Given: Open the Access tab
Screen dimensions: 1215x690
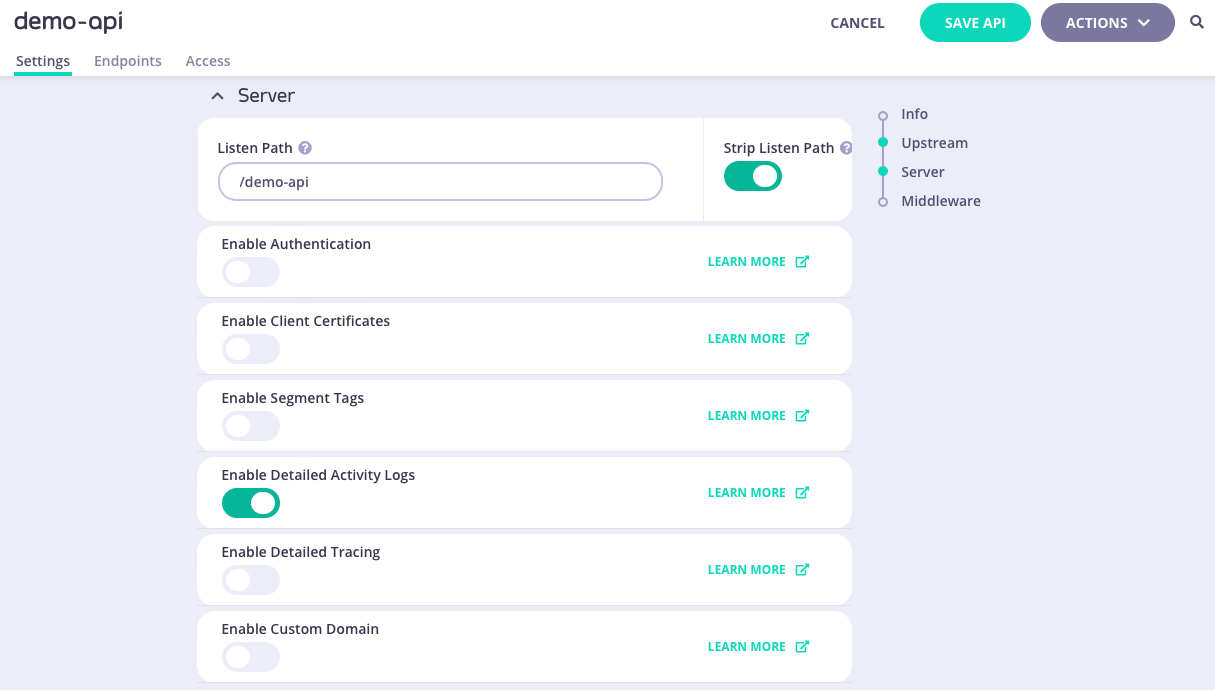Looking at the screenshot, I should coord(207,60).
